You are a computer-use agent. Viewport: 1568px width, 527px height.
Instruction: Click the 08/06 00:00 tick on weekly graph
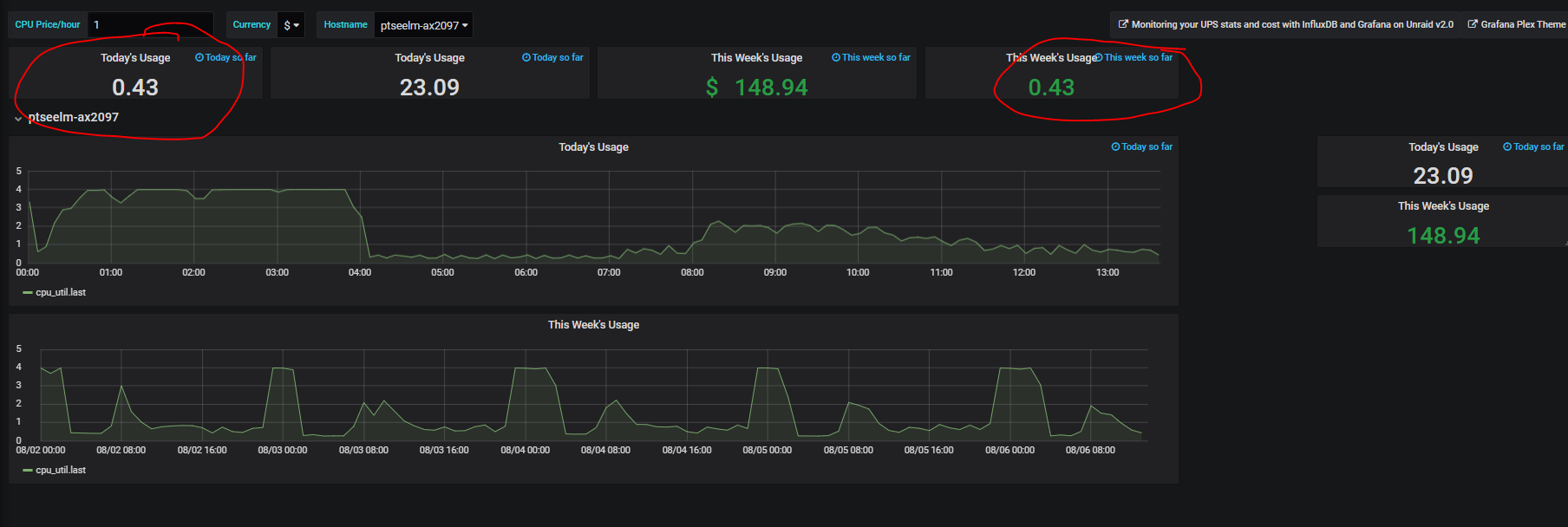coord(1009,450)
